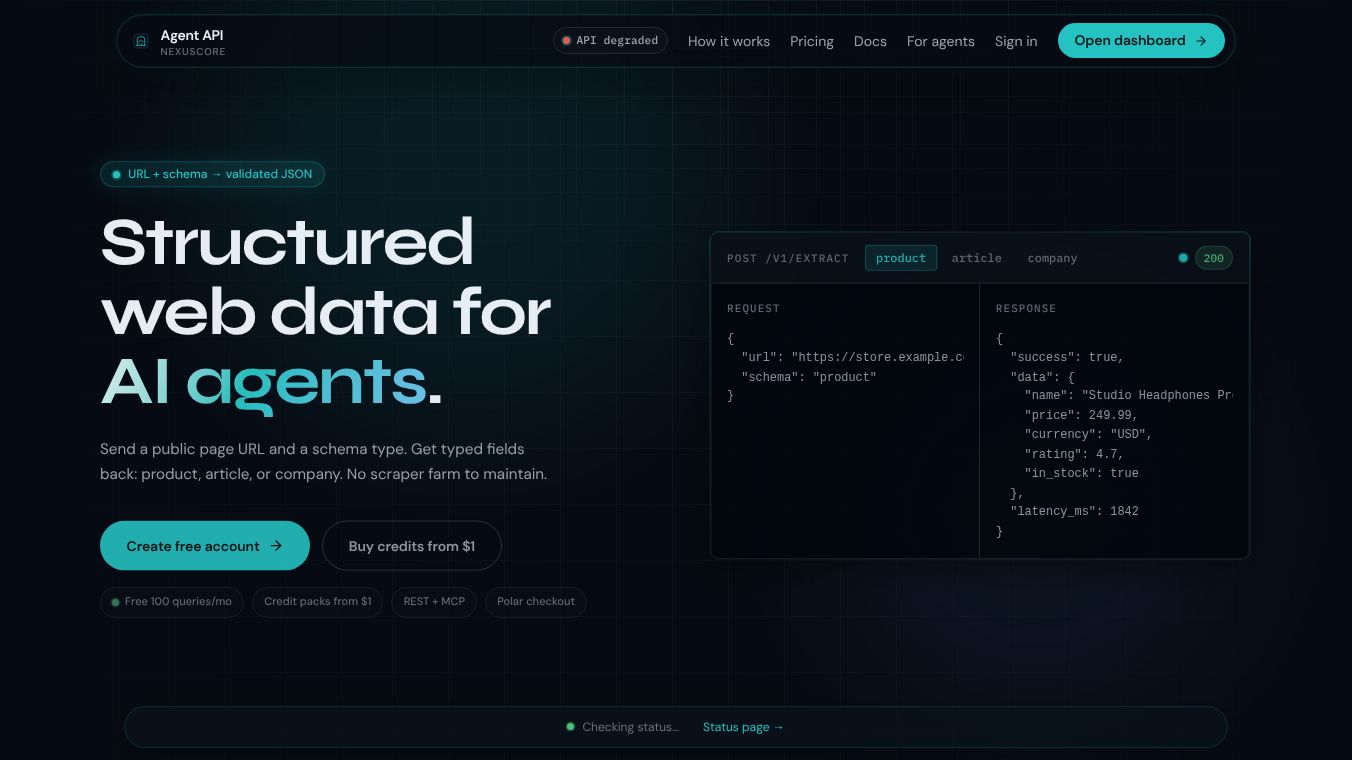
Task: Click the POST /V1/EXTRACT label
Action: [x=788, y=258]
